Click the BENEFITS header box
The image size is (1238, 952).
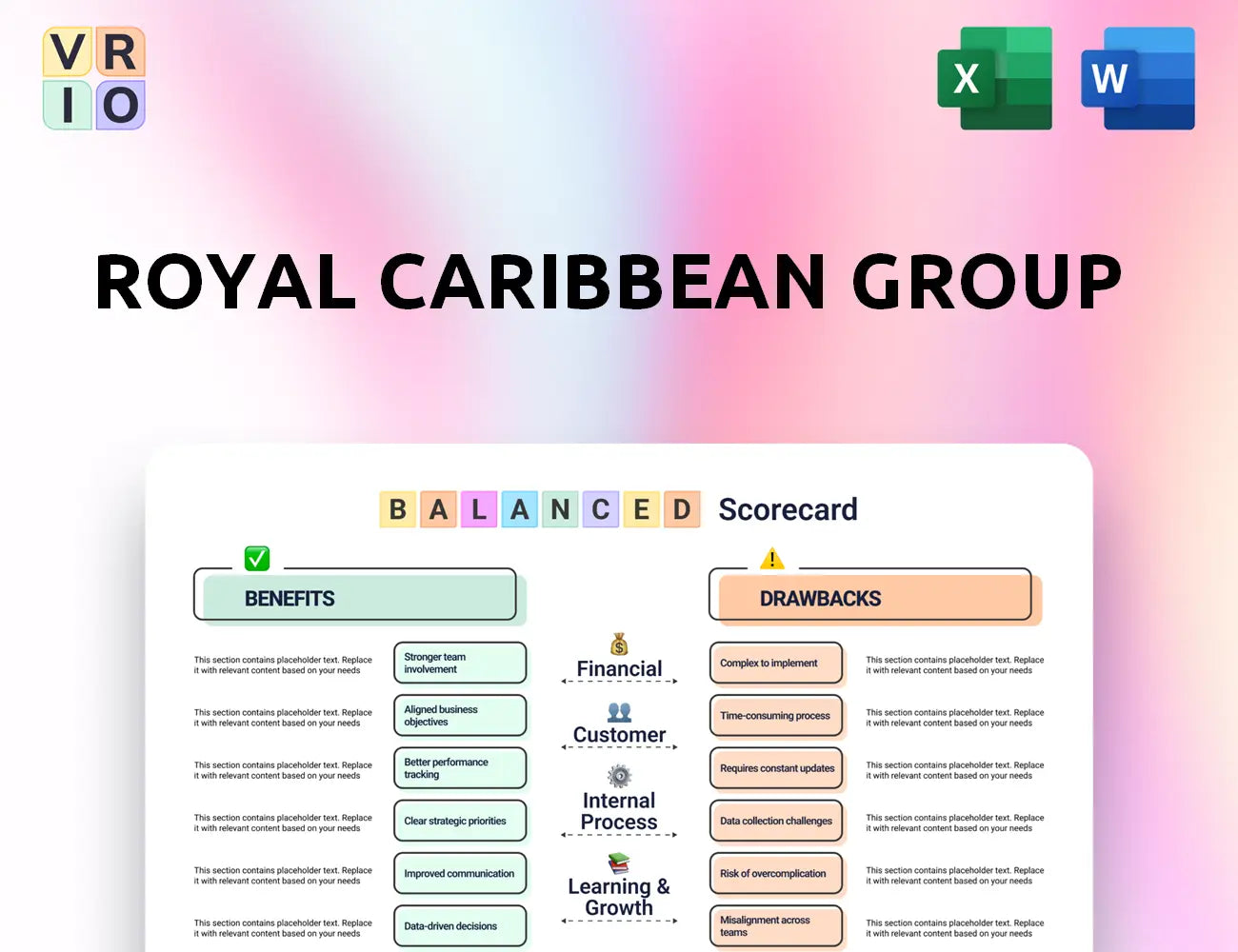[360, 598]
